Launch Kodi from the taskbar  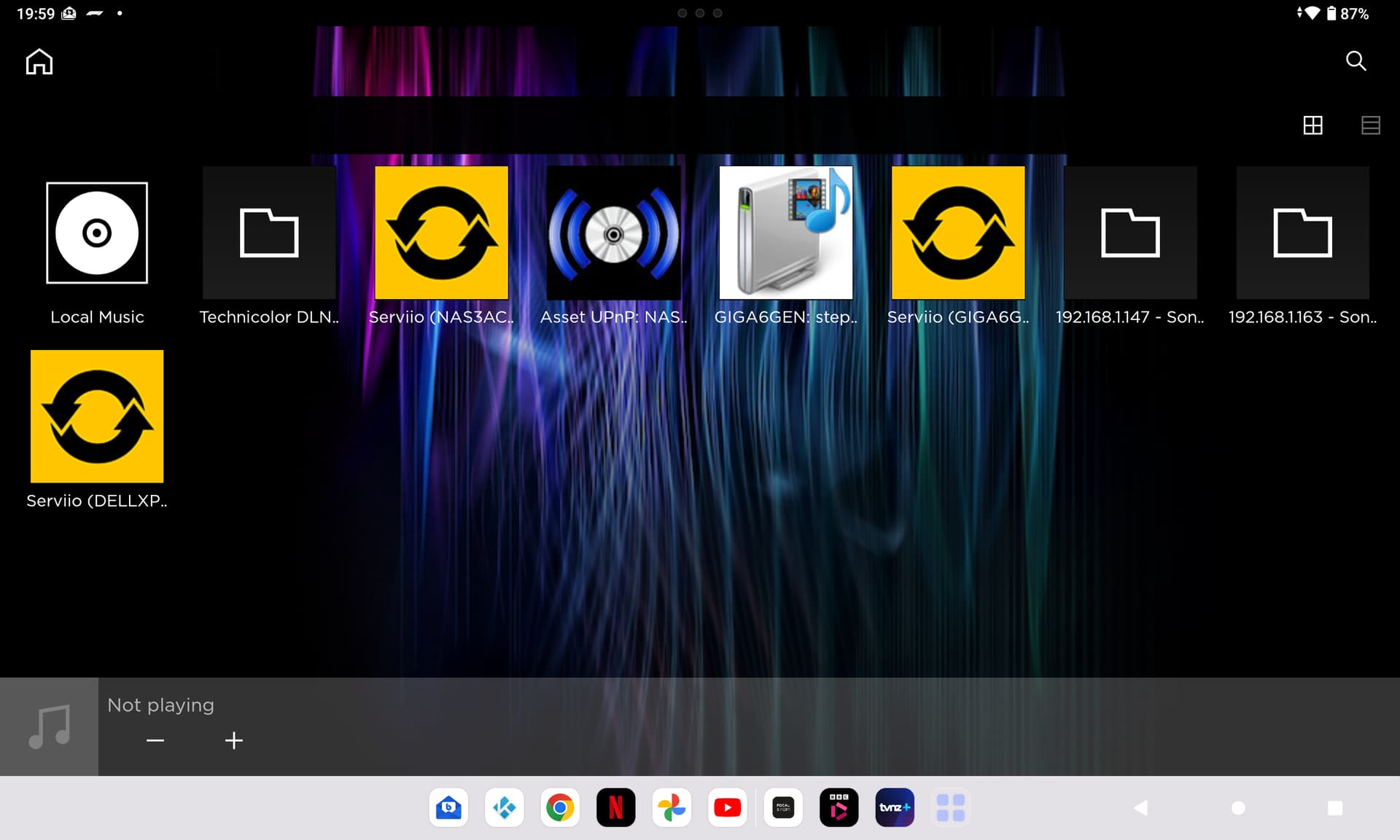pos(504,807)
